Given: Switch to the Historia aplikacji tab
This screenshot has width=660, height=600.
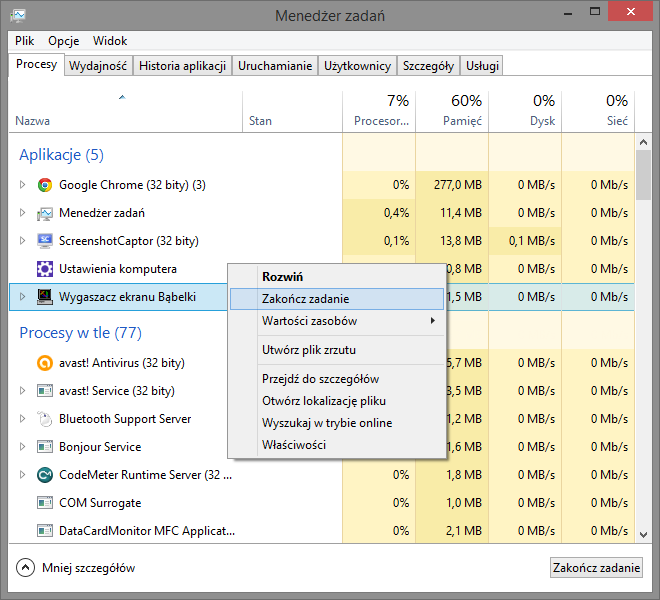Looking at the screenshot, I should (182, 66).
